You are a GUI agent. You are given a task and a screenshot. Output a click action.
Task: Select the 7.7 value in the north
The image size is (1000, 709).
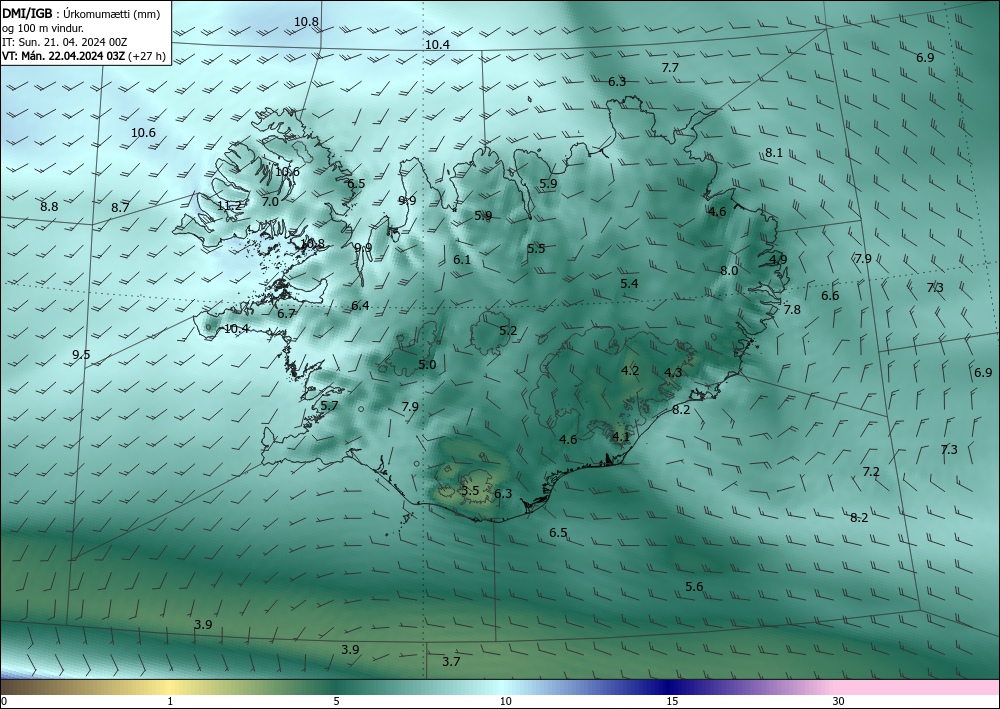pos(670,68)
